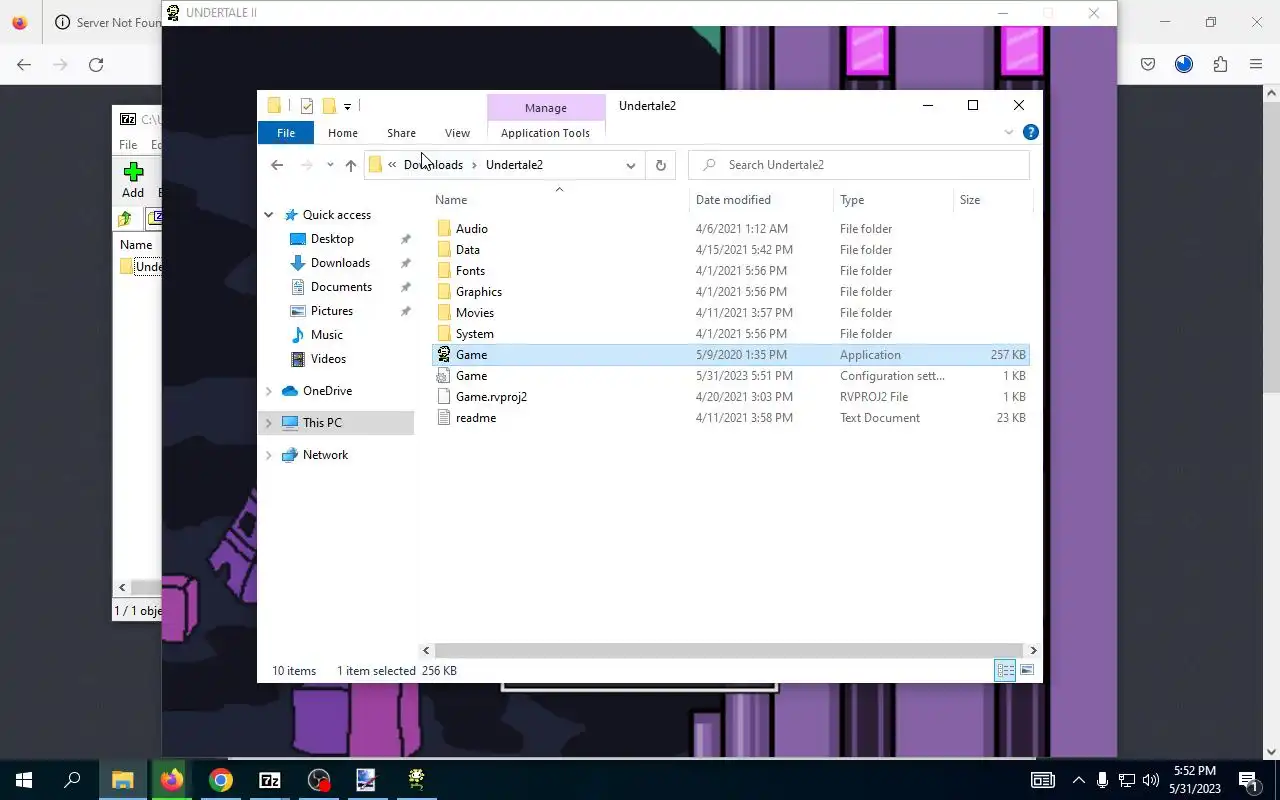The width and height of the screenshot is (1280, 800).
Task: Go to Music in navigation pane
Action: pos(326,335)
